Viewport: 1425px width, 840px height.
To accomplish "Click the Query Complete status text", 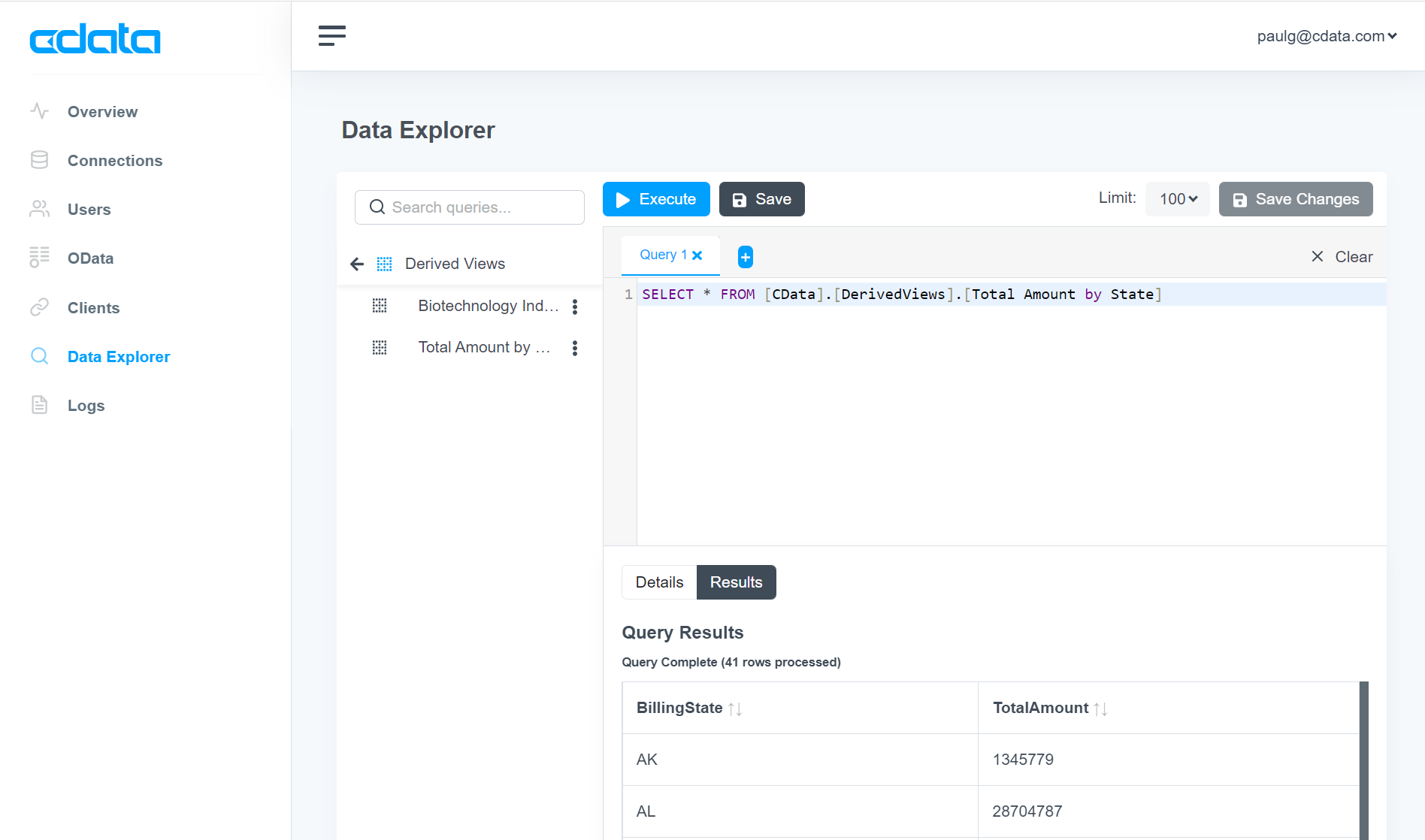I will tap(731, 662).
